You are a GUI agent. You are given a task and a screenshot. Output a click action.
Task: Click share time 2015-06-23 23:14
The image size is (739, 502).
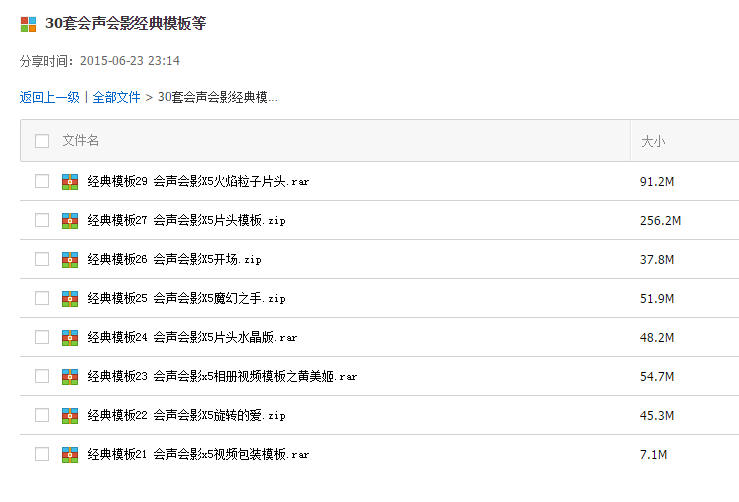130,61
